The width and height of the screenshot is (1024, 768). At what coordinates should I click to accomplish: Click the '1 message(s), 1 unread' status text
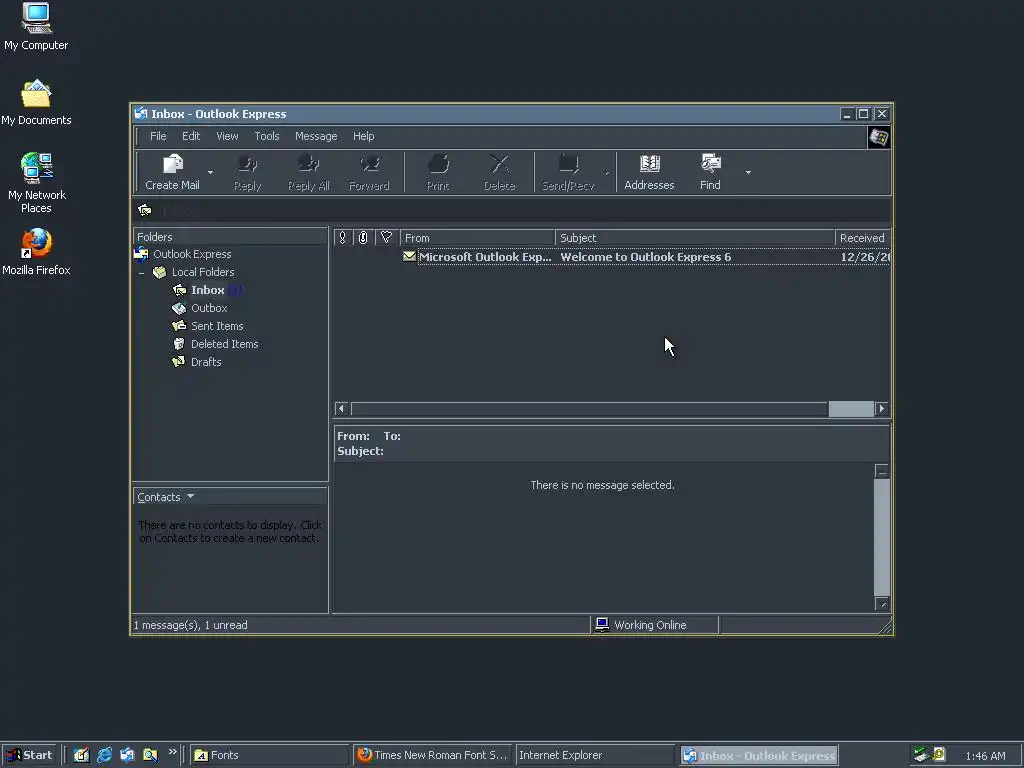191,625
